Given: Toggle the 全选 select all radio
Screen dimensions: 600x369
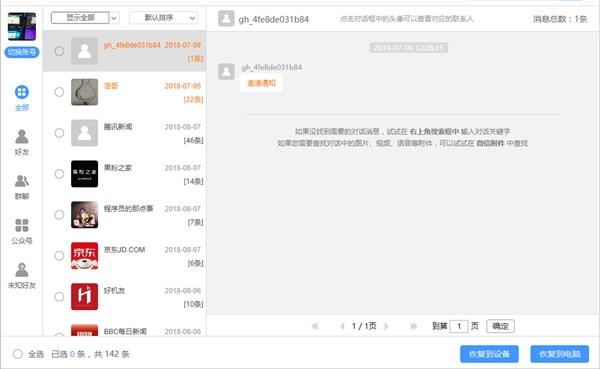Looking at the screenshot, I should point(18,354).
